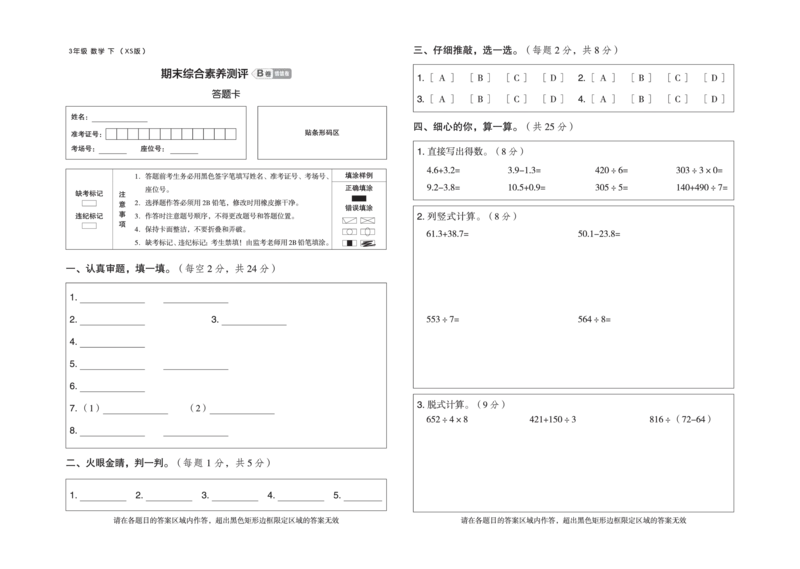Image resolution: width=800 pixels, height=569 pixels.
Task: Click the boxed area at left page top-right
Action: [x=324, y=132]
